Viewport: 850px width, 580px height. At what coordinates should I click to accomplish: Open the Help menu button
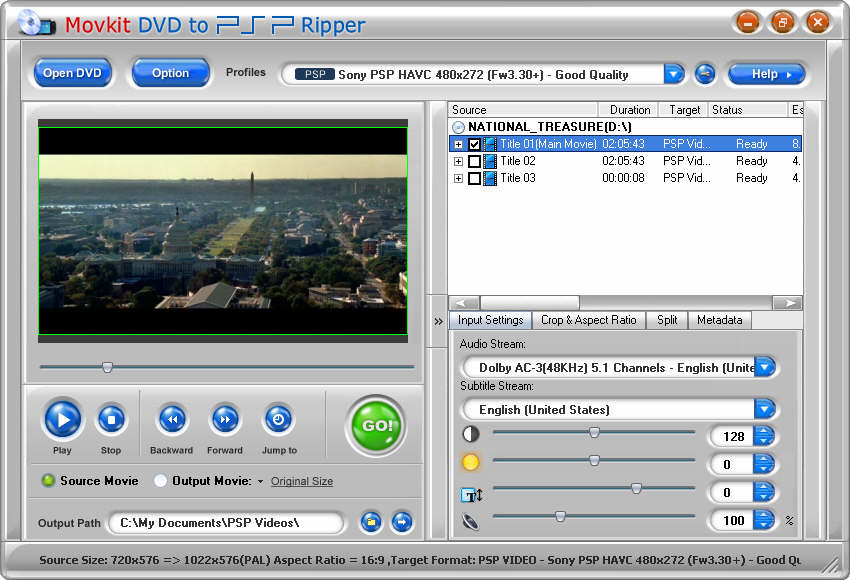[x=766, y=74]
